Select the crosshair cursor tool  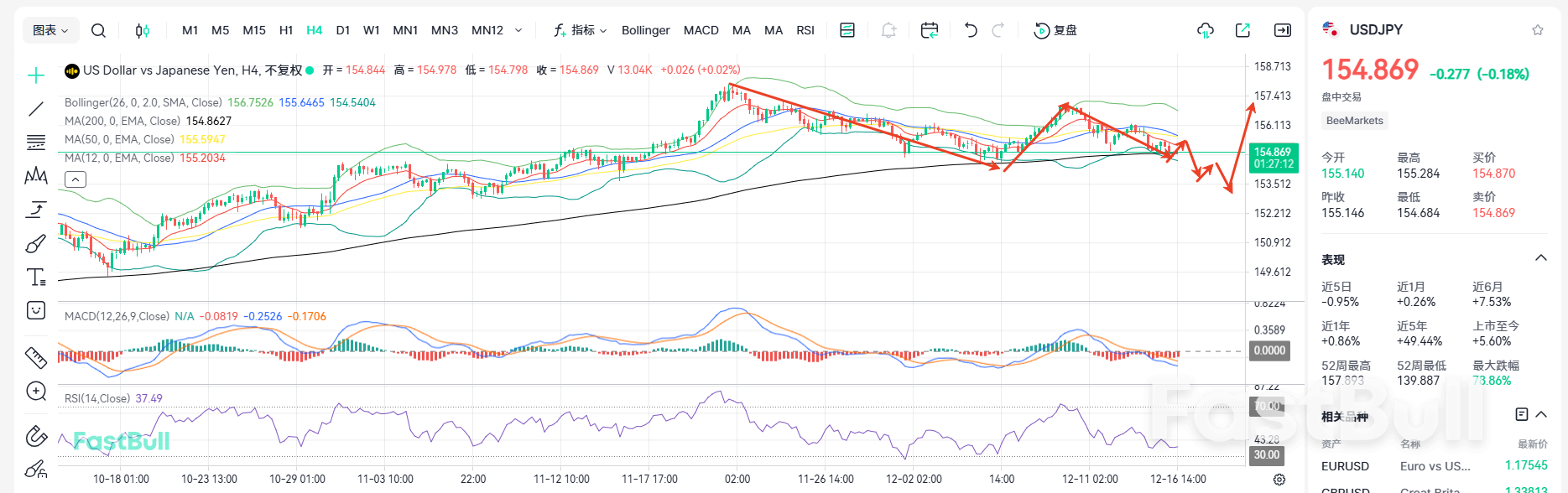[36, 76]
